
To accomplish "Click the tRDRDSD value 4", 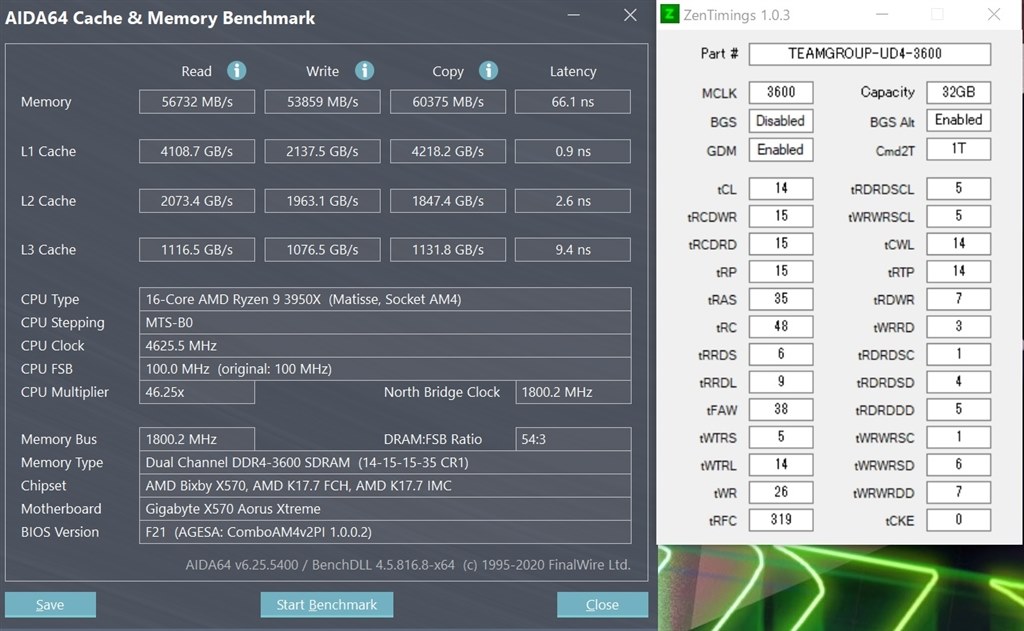I will [x=958, y=381].
